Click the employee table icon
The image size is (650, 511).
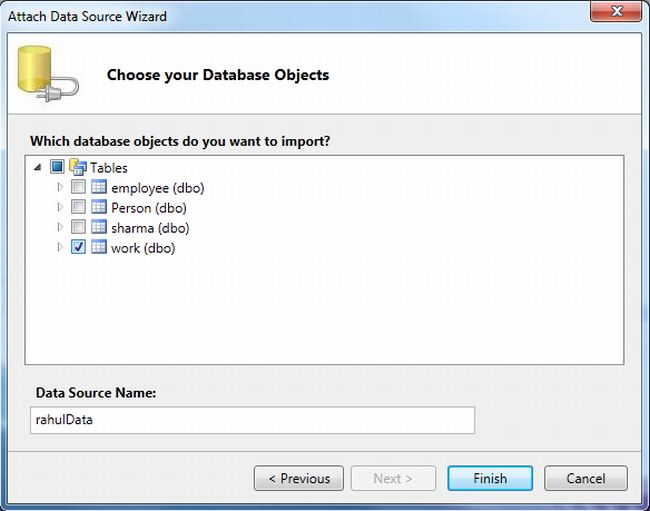point(99,188)
